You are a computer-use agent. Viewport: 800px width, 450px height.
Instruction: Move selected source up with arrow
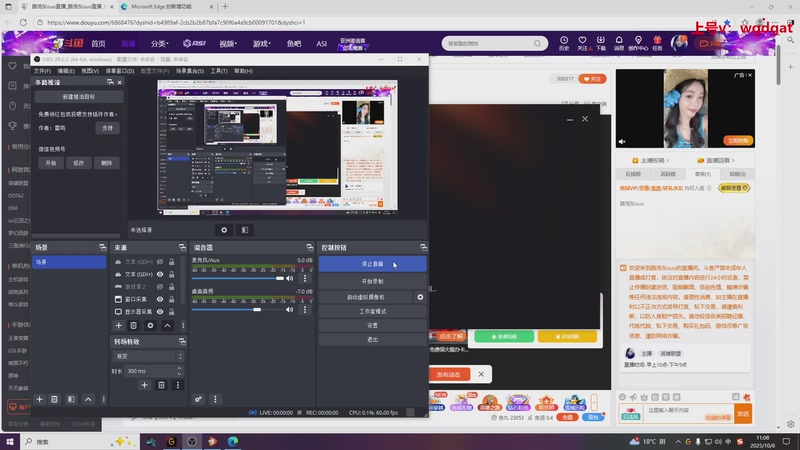[167, 326]
